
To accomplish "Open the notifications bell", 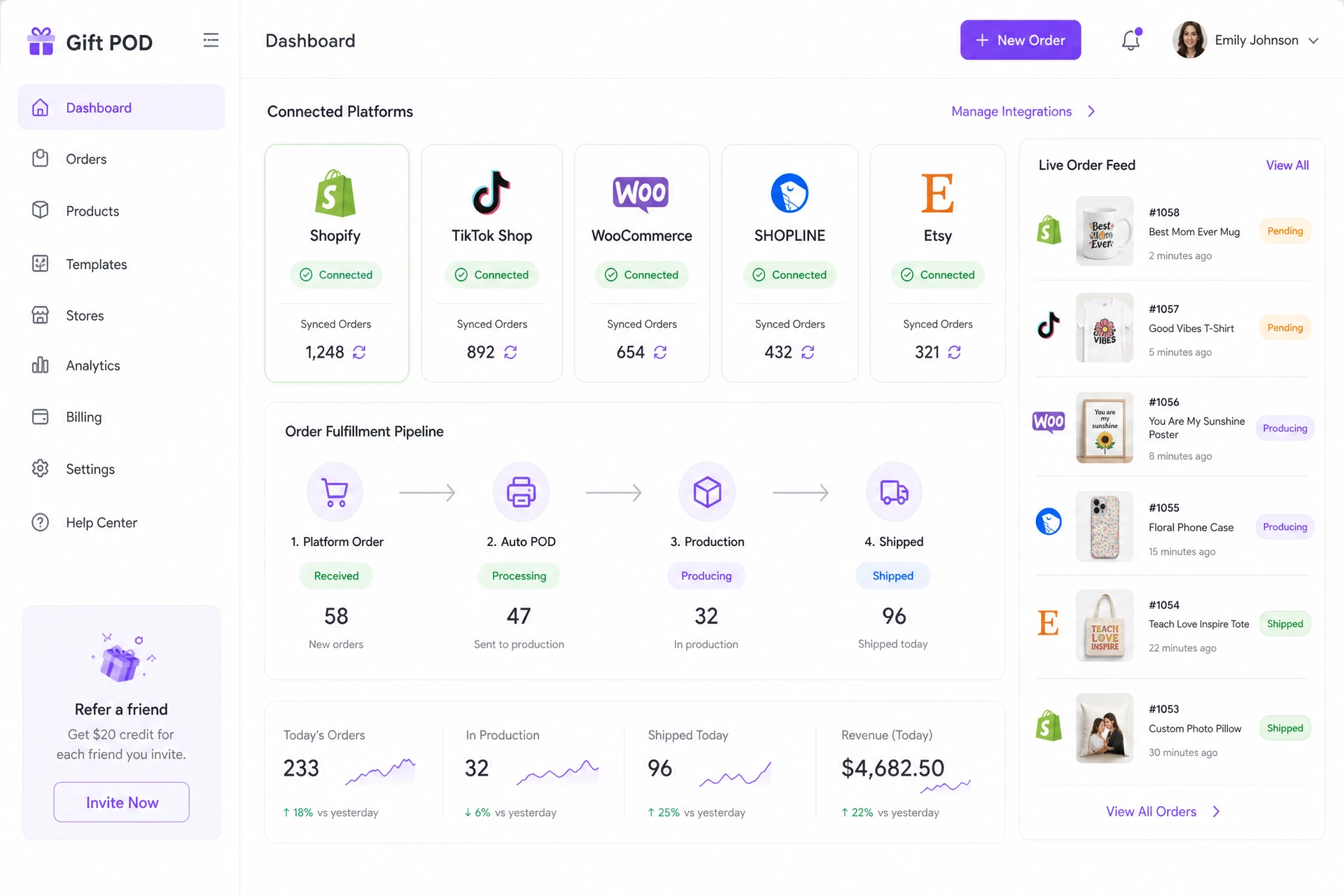I will [x=1130, y=40].
